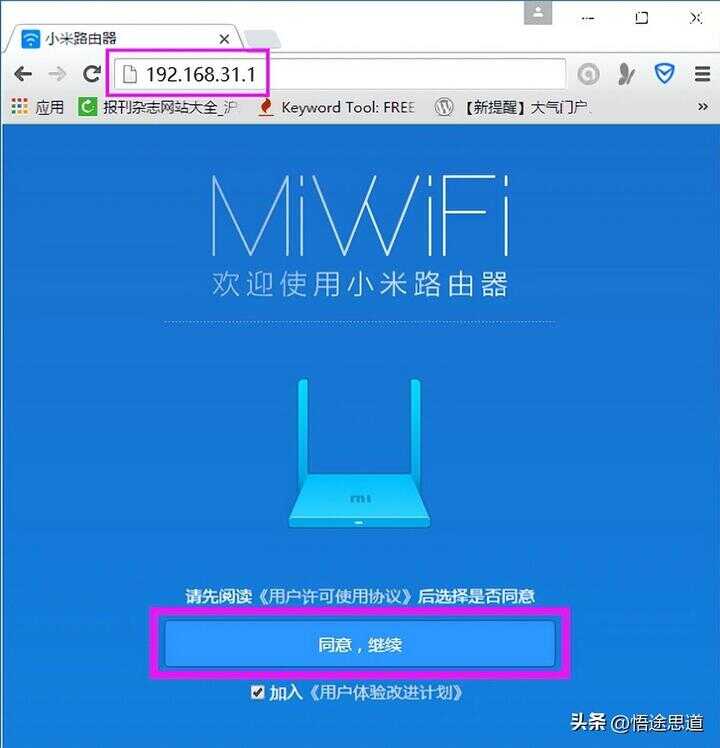720x748 pixels.
Task: Click the gray circular extension icon
Action: click(588, 74)
